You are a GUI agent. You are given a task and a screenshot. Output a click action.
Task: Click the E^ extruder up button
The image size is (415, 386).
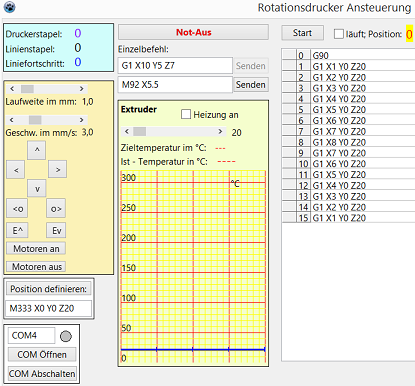[x=18, y=230]
